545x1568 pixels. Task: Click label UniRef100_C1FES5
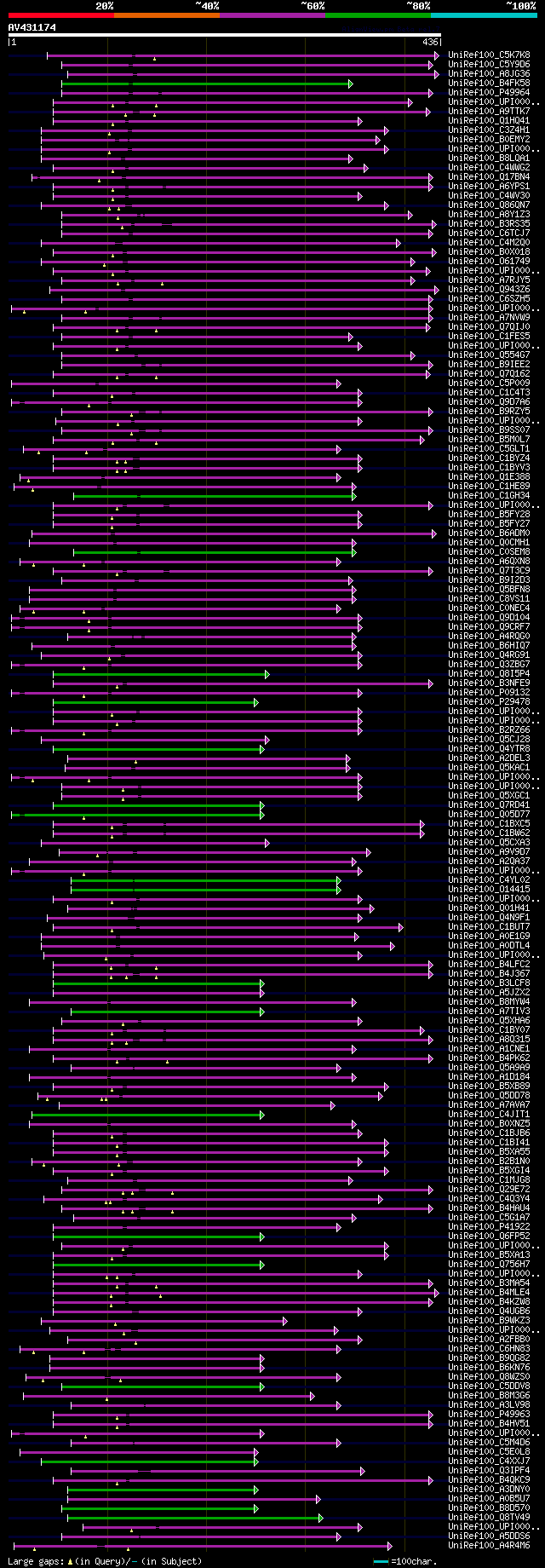tap(489, 336)
